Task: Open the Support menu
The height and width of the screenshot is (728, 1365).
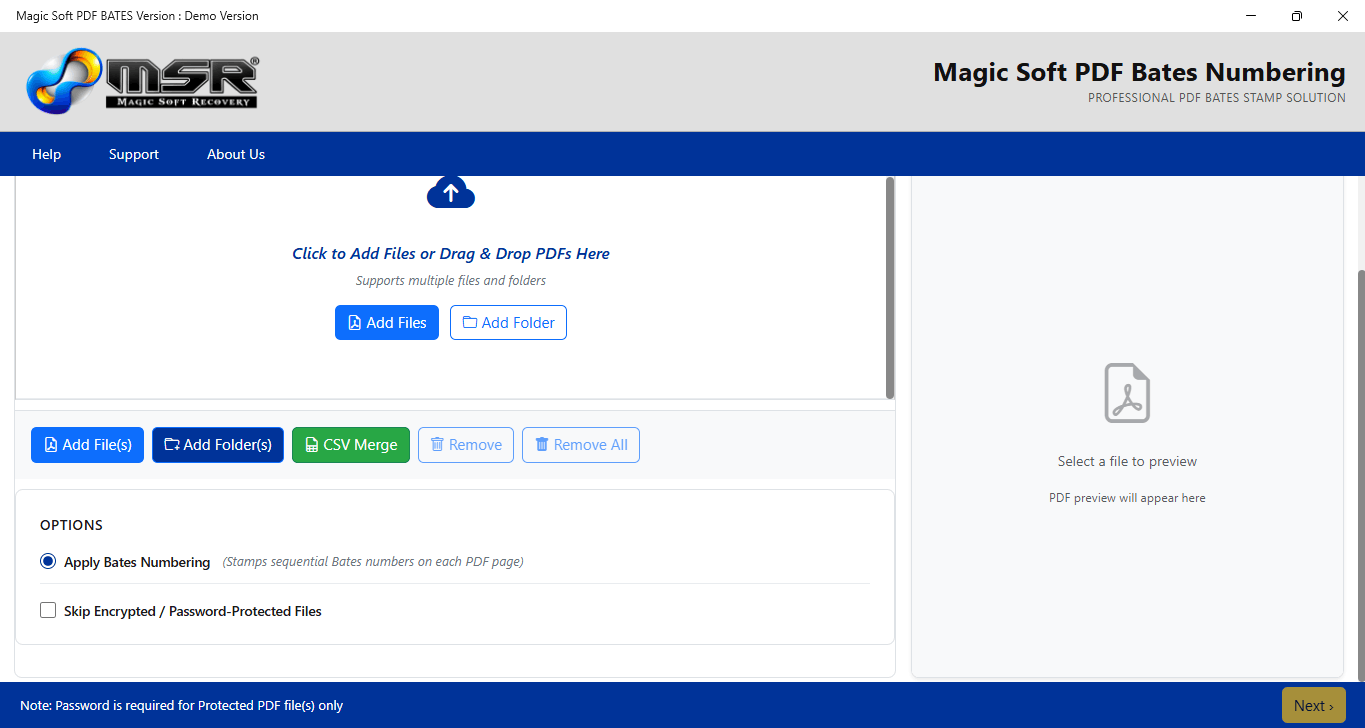Action: (134, 154)
